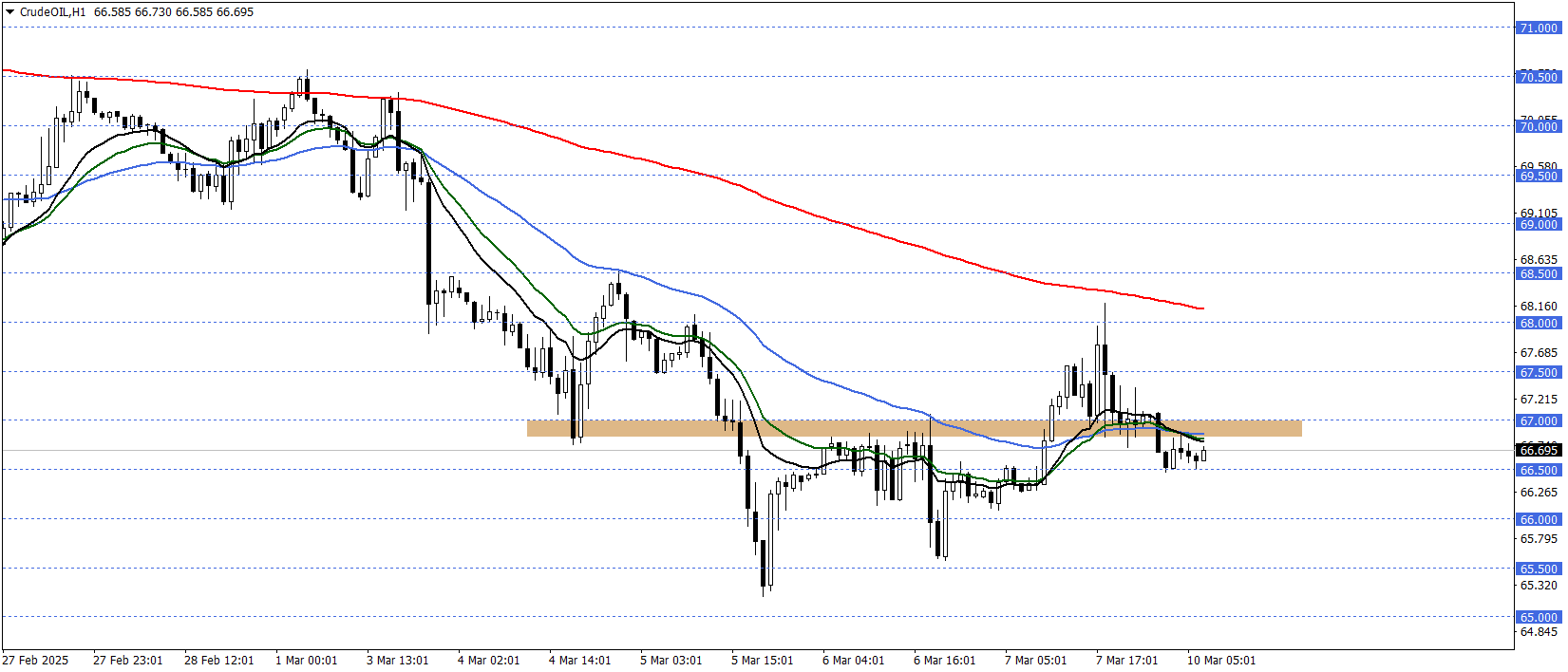The image size is (1568, 672).
Task: Click the 64.845 price scale value
Action: point(1539,631)
